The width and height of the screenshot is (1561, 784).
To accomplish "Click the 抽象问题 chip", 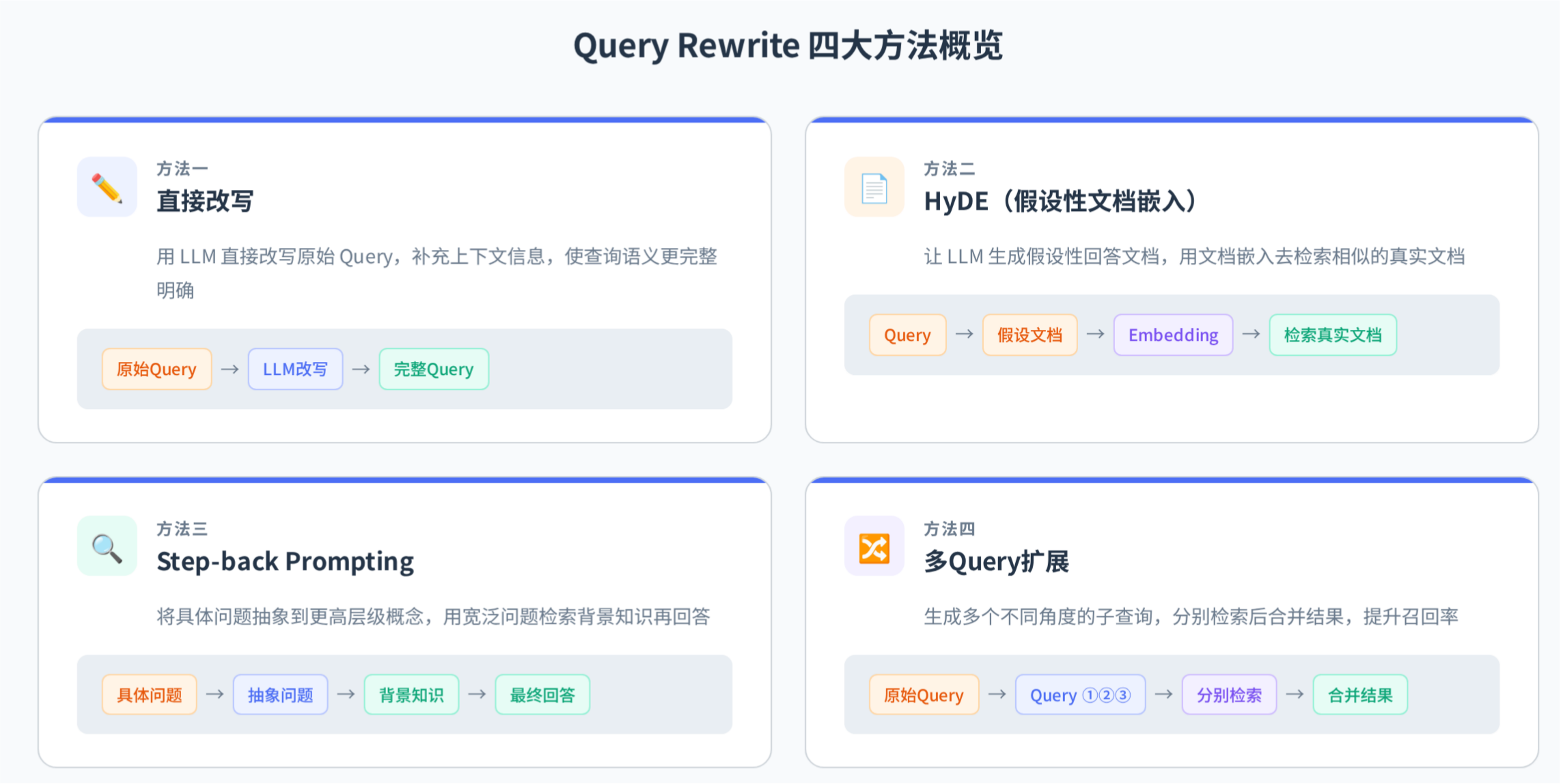I will pyautogui.click(x=280, y=695).
